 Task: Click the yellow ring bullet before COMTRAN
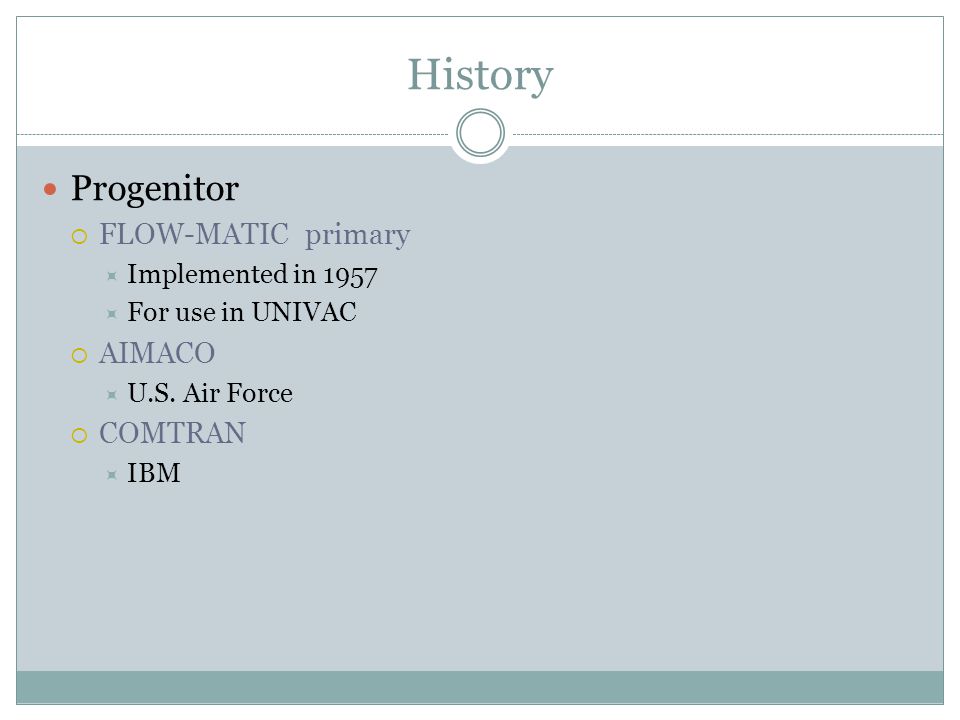79,435
